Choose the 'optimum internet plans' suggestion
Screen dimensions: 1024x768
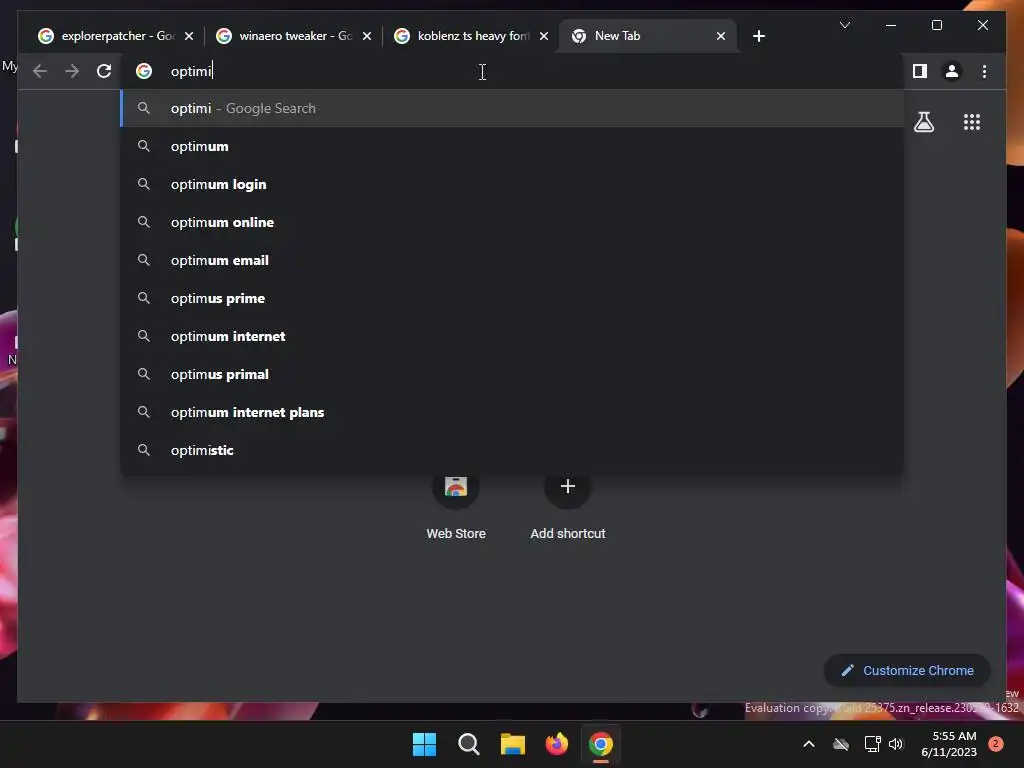(x=512, y=412)
